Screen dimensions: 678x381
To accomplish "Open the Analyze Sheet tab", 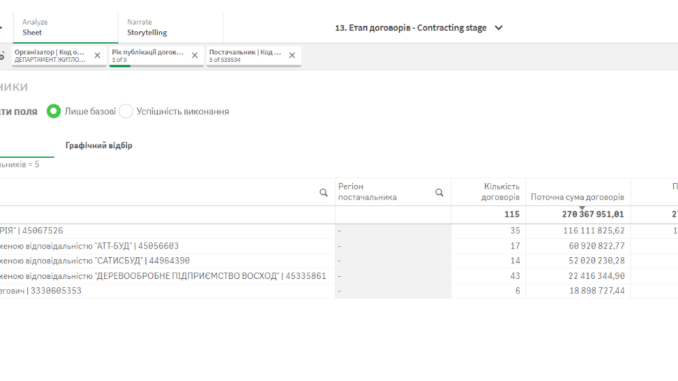I will 65,27.
